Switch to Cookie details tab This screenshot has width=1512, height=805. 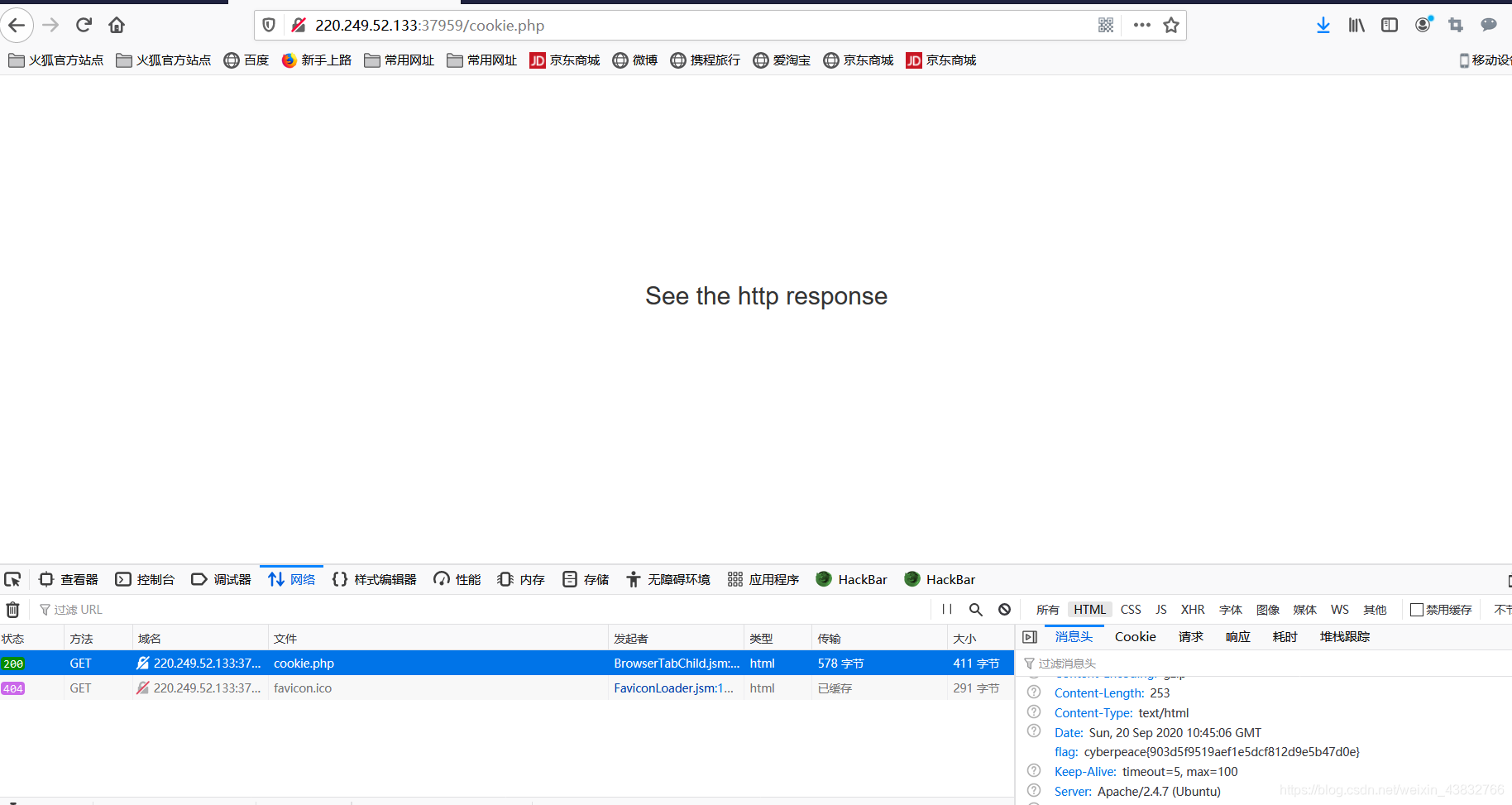coord(1135,637)
